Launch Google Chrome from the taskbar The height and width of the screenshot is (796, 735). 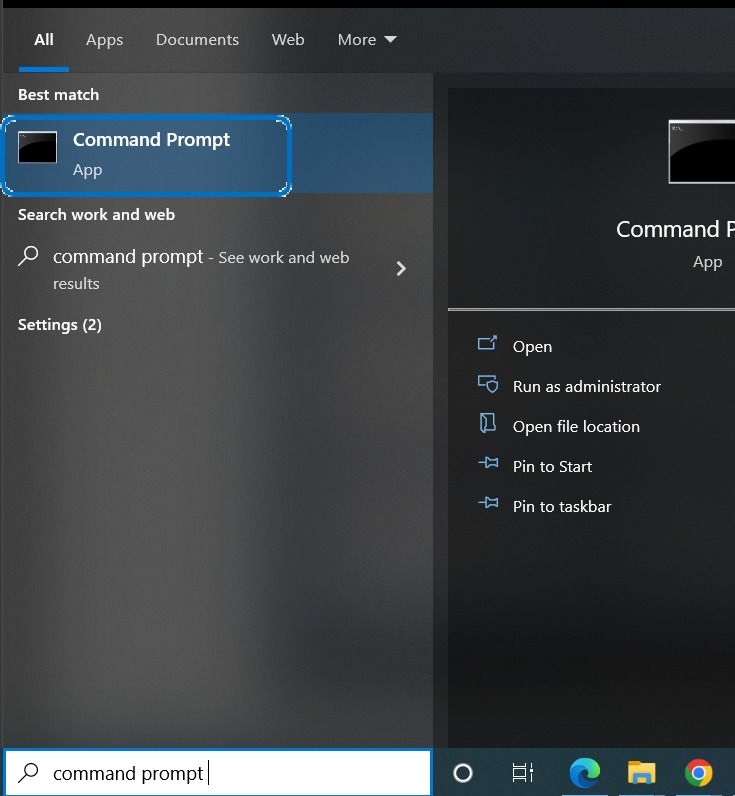699,772
